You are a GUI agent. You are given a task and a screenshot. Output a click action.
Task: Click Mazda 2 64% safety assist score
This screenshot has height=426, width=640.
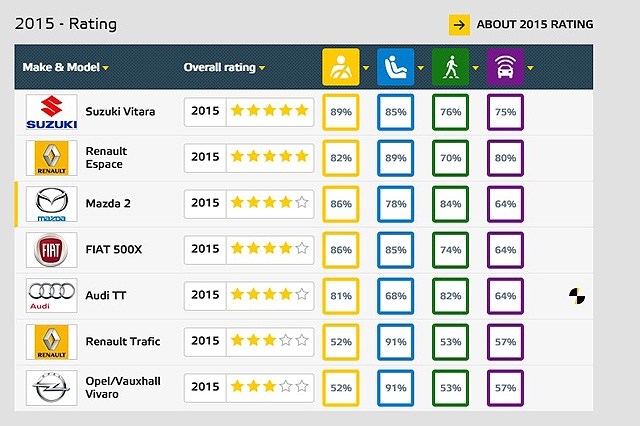(x=505, y=204)
